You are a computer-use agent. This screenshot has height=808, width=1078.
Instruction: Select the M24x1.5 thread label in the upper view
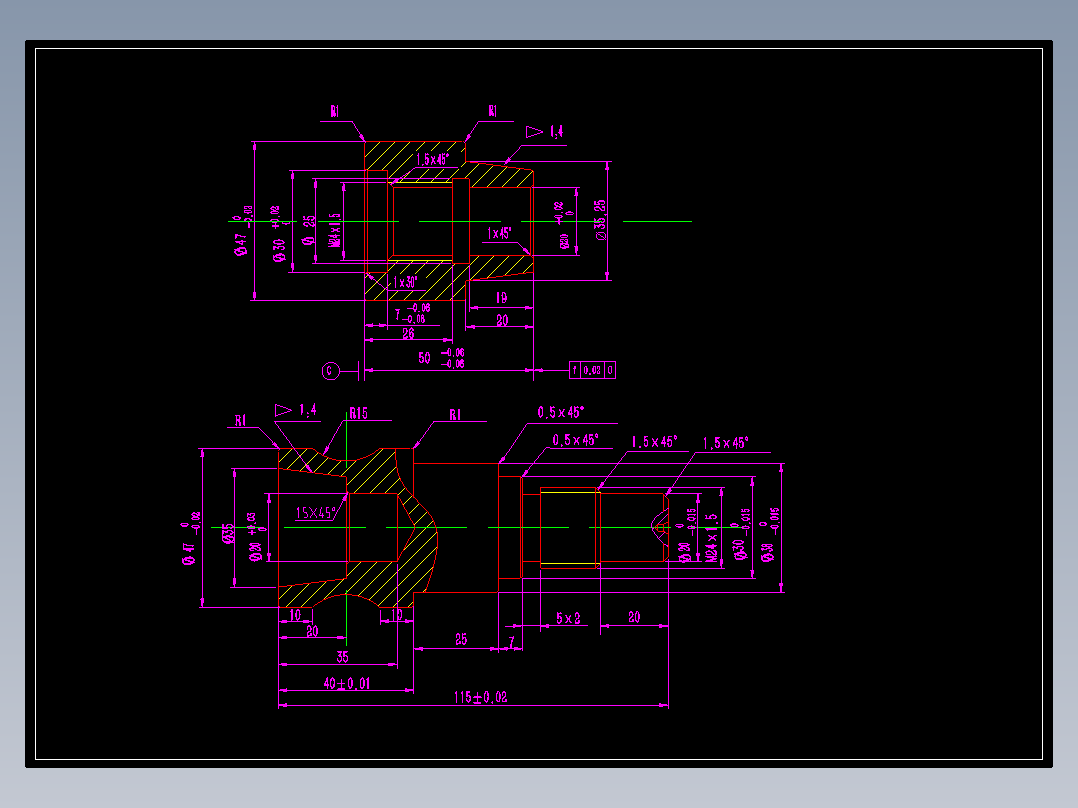click(335, 230)
